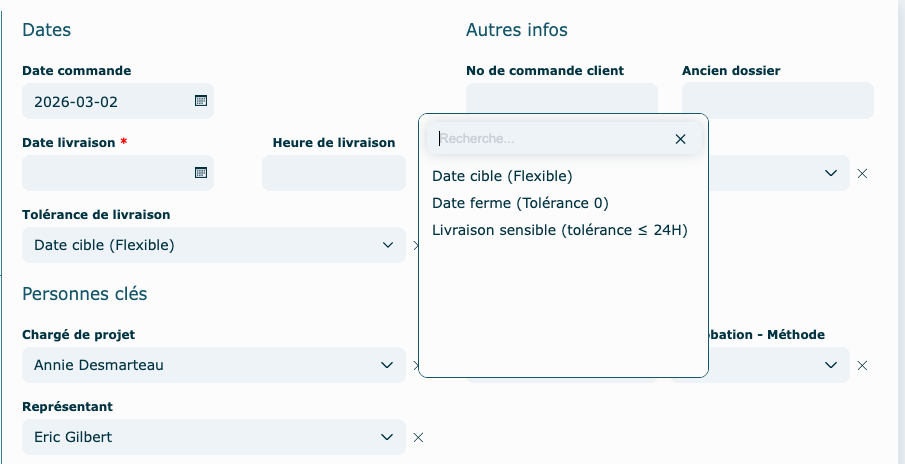Expand the Chargé de projet dropdown chevron
Image resolution: width=905 pixels, height=464 pixels.
388,365
